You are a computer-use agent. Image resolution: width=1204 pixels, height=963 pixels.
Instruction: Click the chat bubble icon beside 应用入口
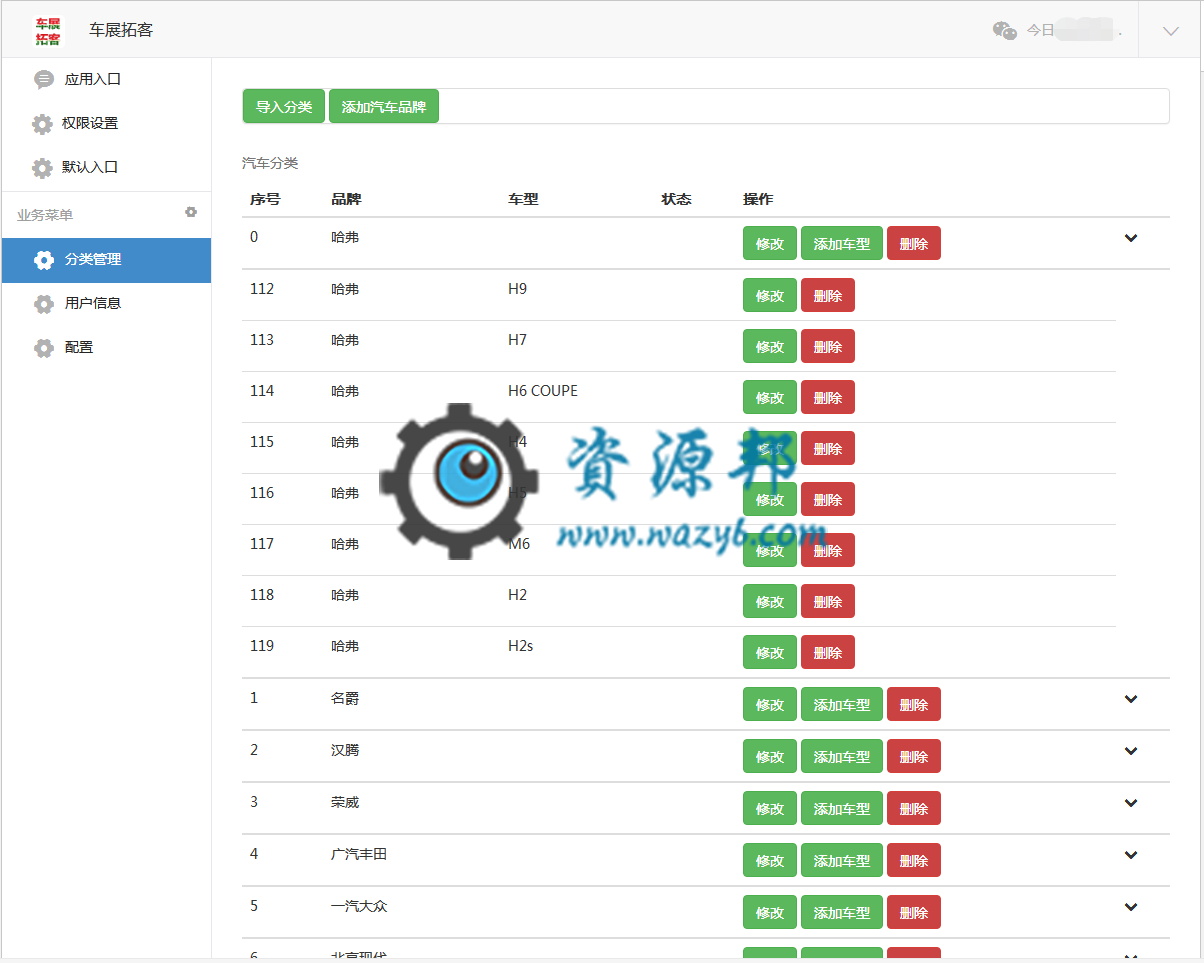44,80
